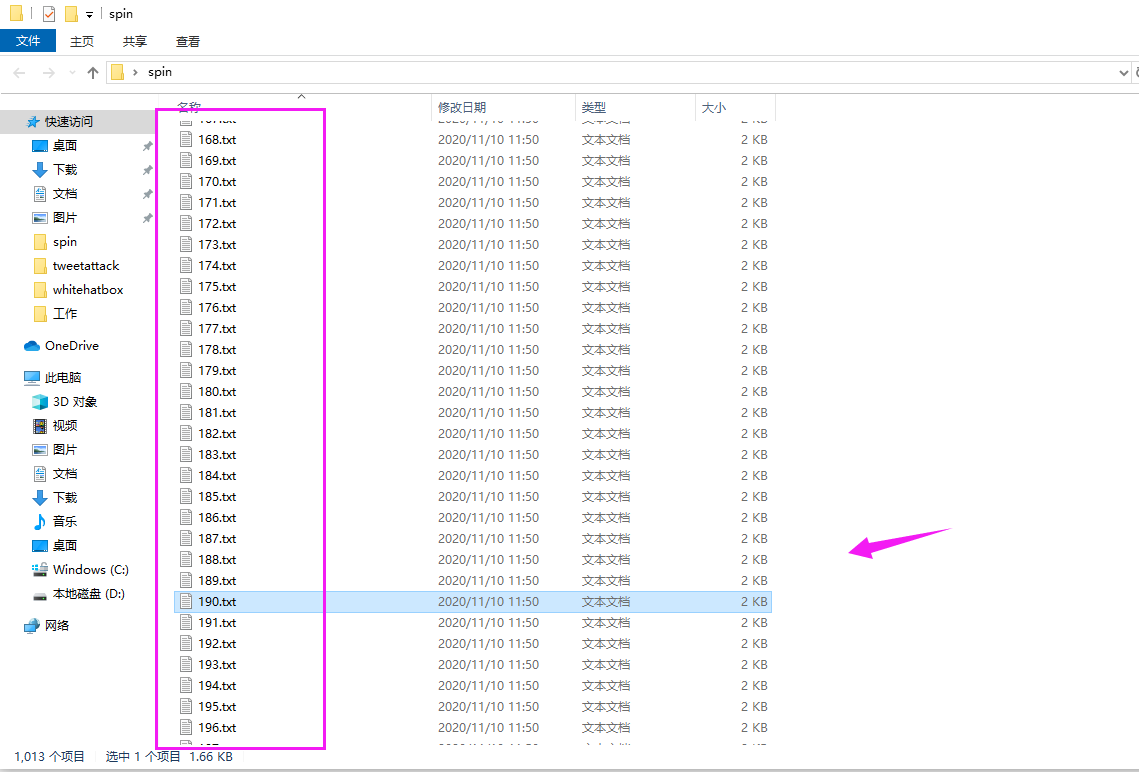Switch to the 查看 ribbon tab
Viewport: 1139px width, 772px height.
[x=188, y=41]
